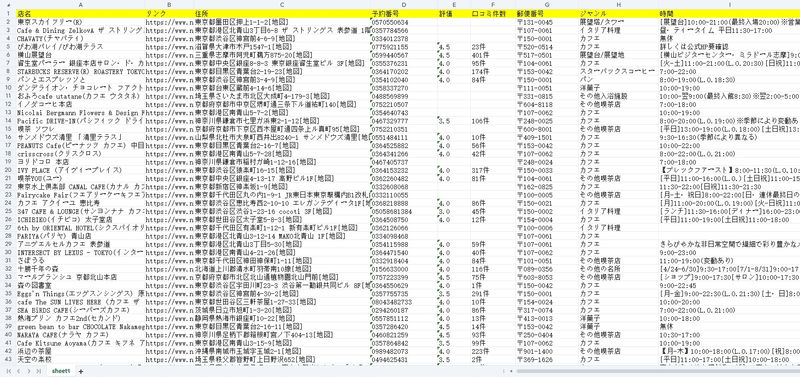Screen dimensions: 800x377
Task: Select the Pacific DRIVE-IN cell
Action: coord(80,121)
